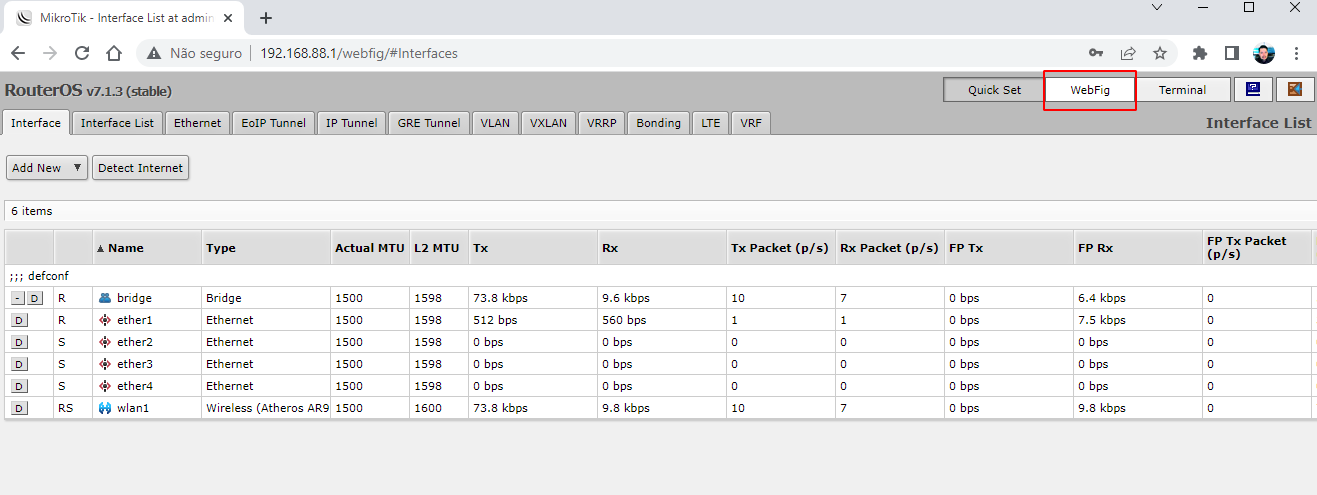This screenshot has height=495, width=1317.
Task: Go back with the browser arrow
Action: pyautogui.click(x=18, y=53)
